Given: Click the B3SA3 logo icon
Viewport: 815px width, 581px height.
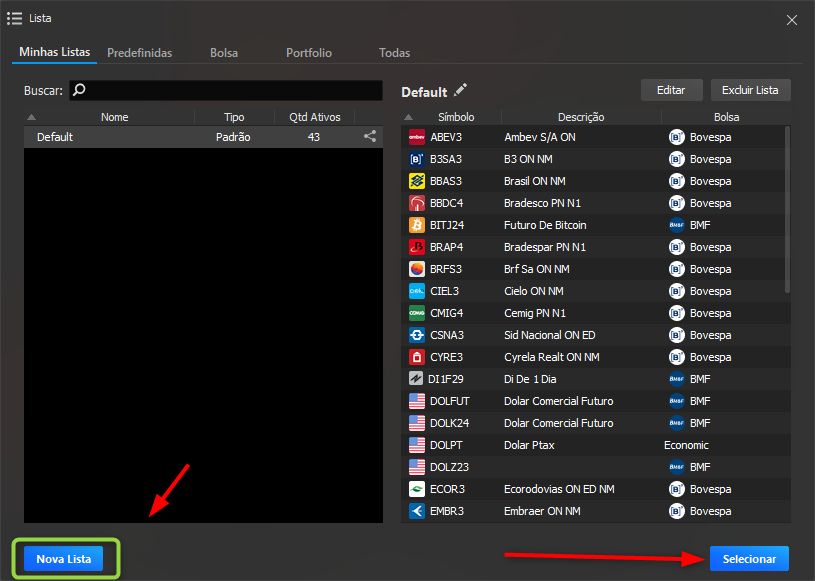Looking at the screenshot, I should click(417, 159).
